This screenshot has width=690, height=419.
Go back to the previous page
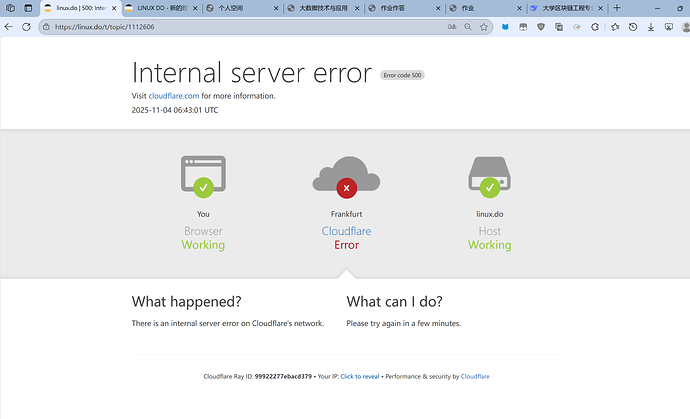click(x=8, y=27)
